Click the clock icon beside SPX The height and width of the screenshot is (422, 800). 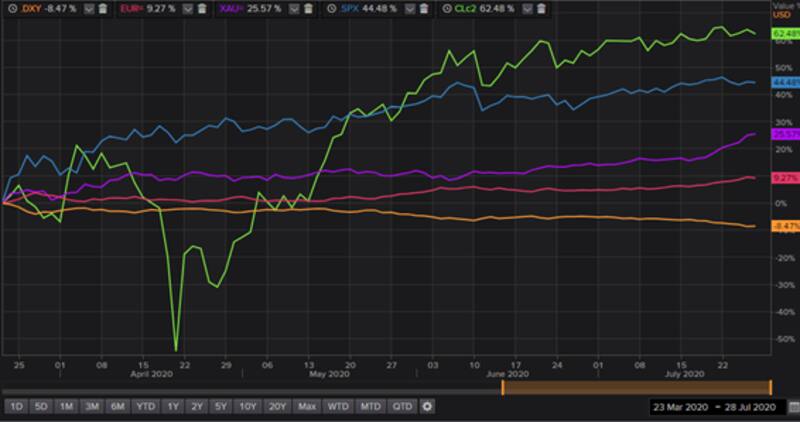coord(331,8)
